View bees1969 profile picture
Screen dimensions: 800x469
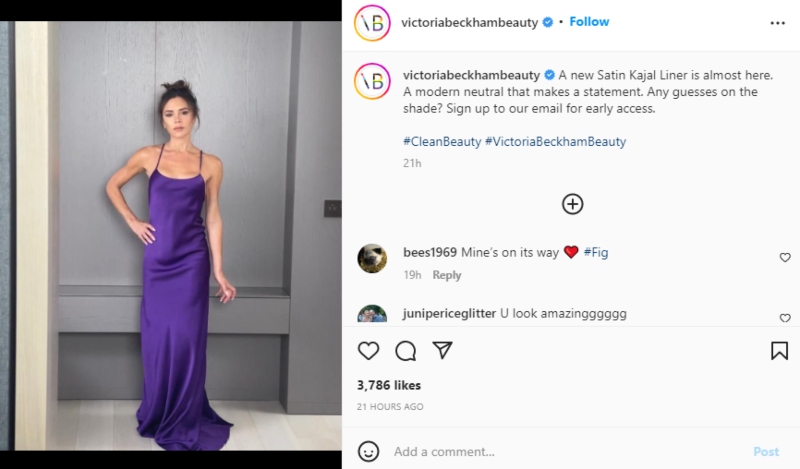tap(372, 258)
